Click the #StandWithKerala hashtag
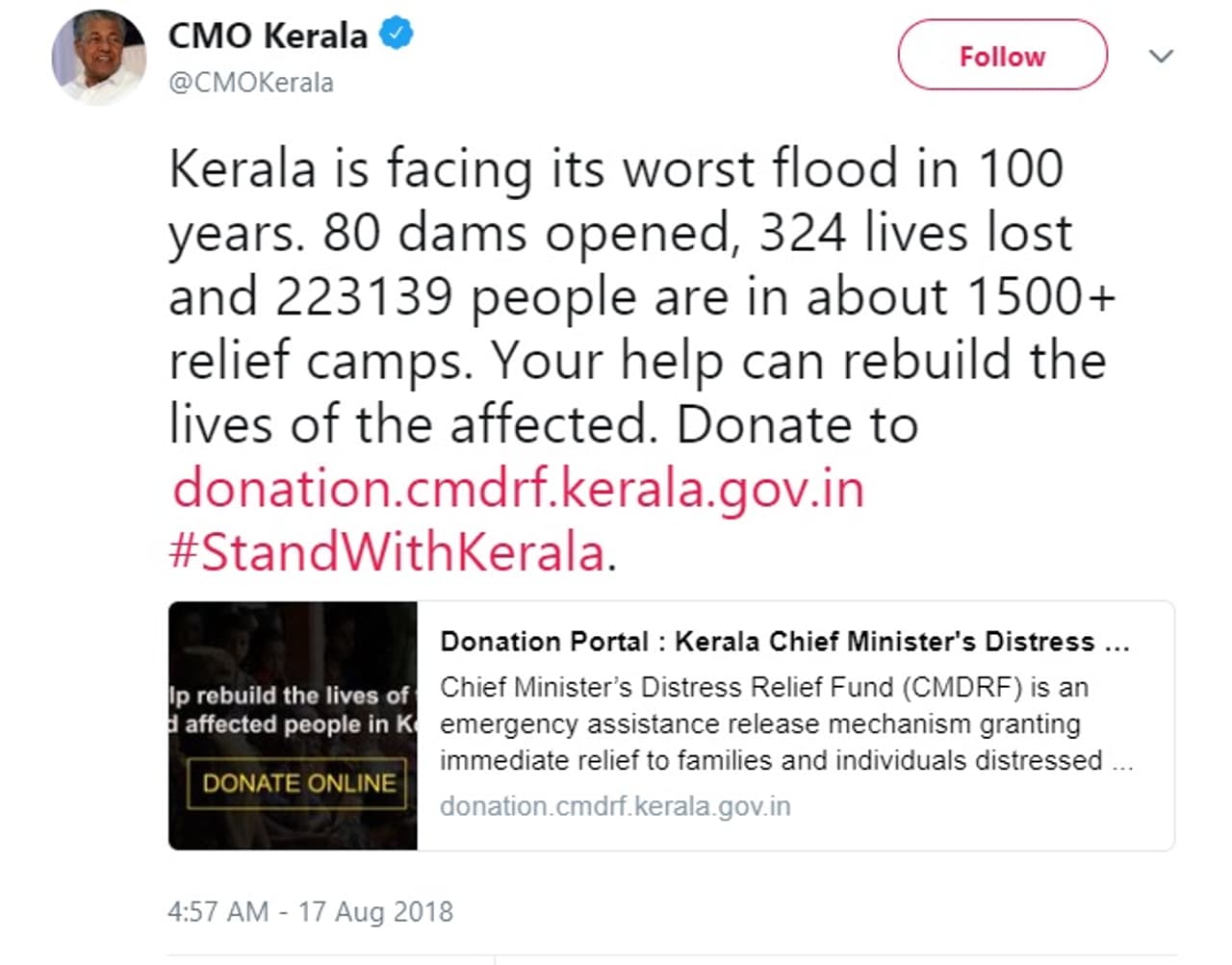This screenshot has width=1232, height=965. coord(388,552)
